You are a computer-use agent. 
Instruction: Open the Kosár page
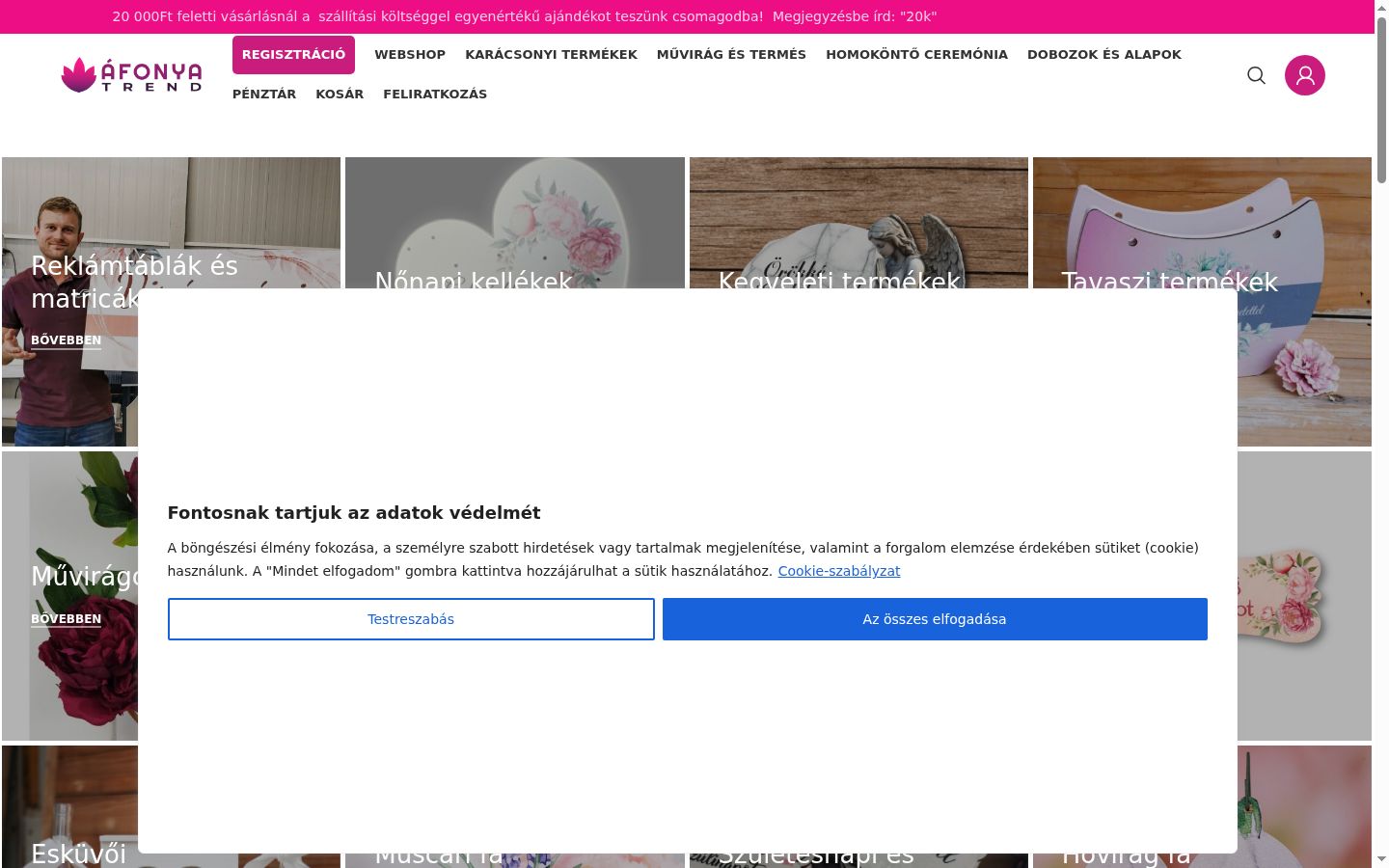click(340, 95)
